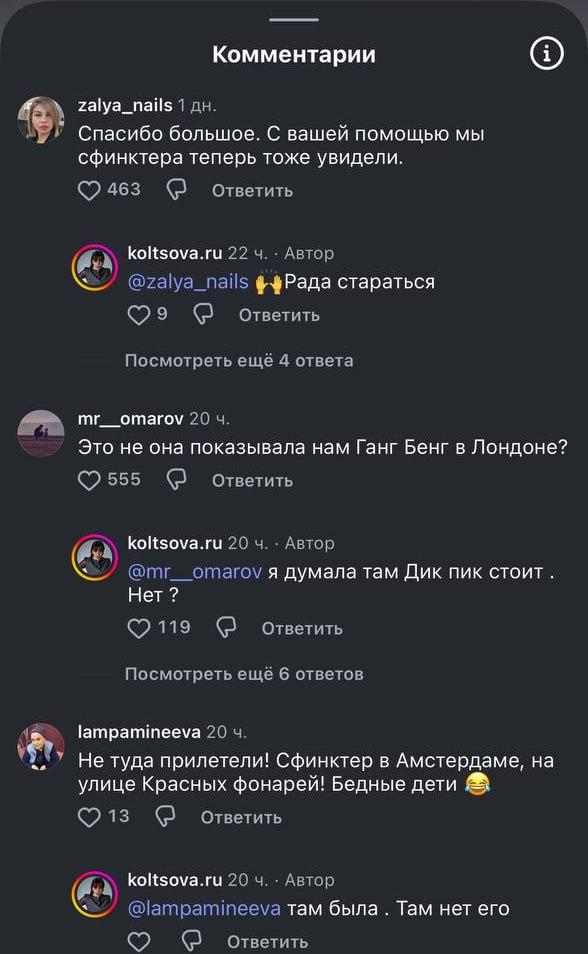Dislike the 'Рада стараться' reply
Image resolution: width=588 pixels, height=954 pixels.
tap(203, 314)
